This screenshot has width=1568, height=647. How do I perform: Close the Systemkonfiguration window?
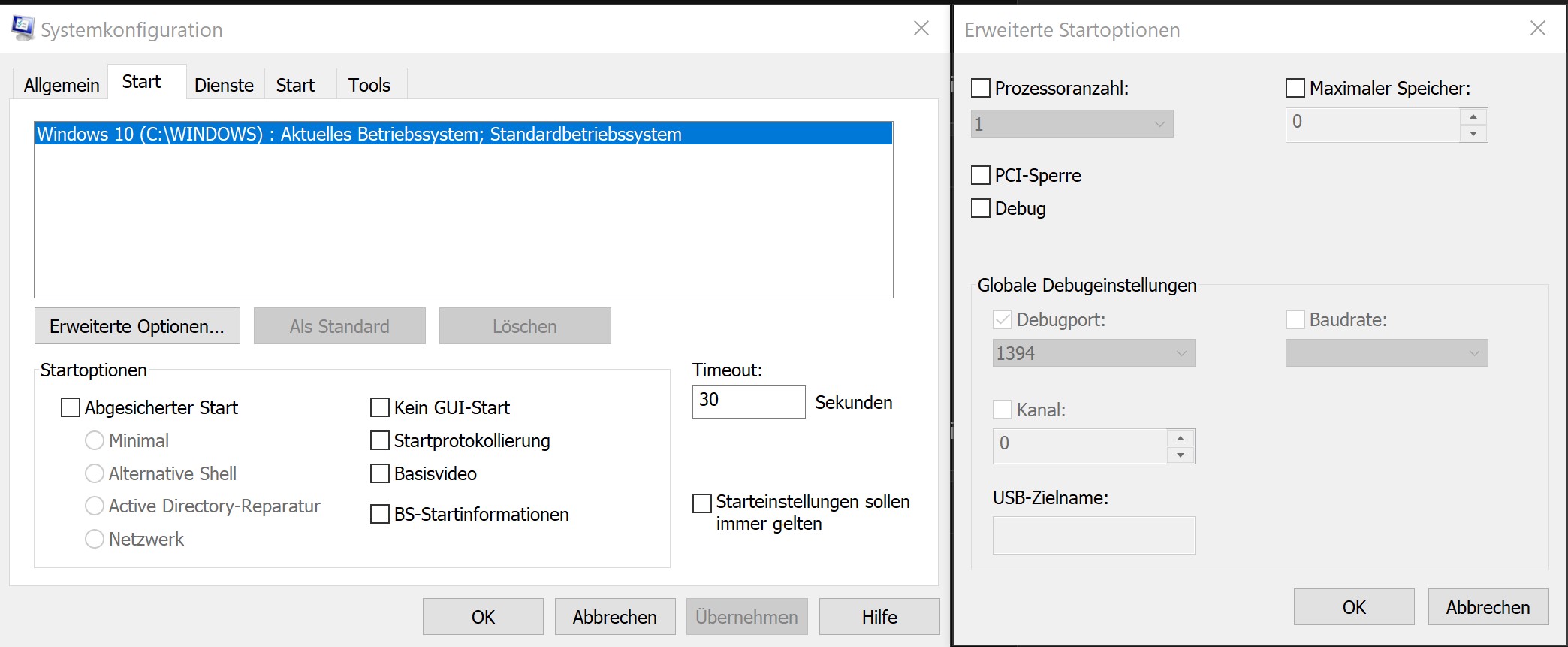tap(921, 29)
